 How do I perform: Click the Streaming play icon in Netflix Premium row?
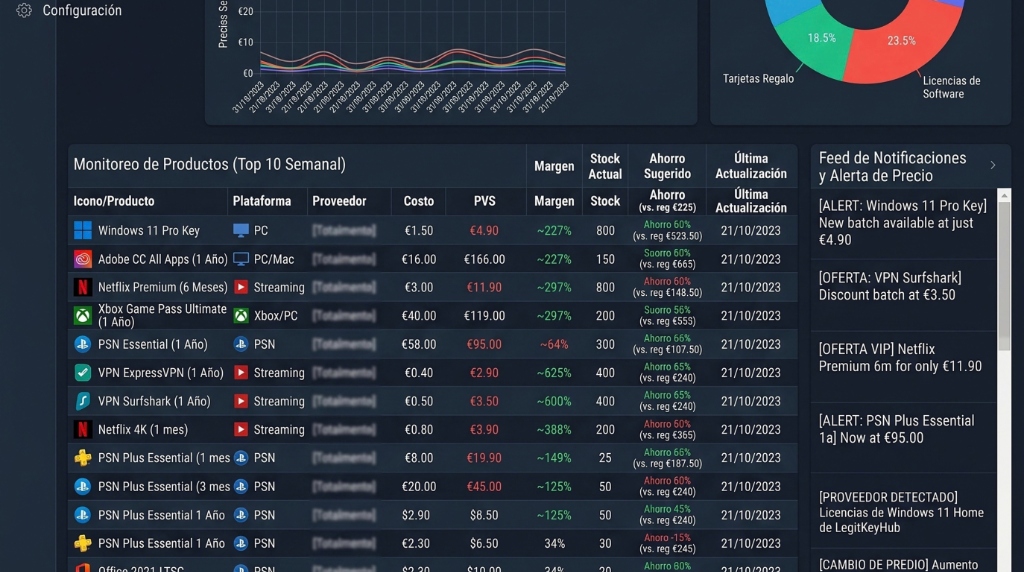click(241, 287)
